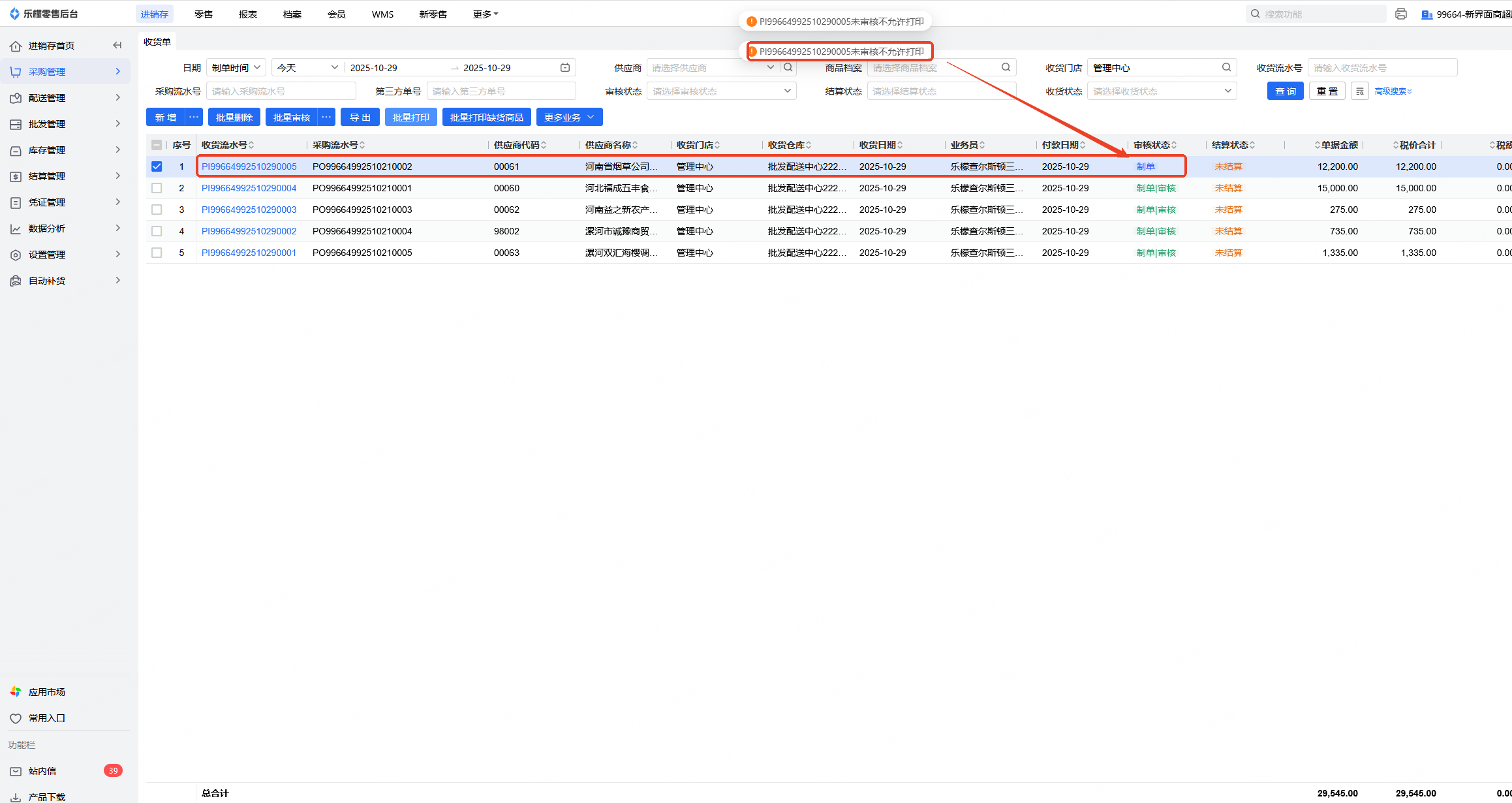Click the supplier field search magnifier icon

(x=788, y=67)
